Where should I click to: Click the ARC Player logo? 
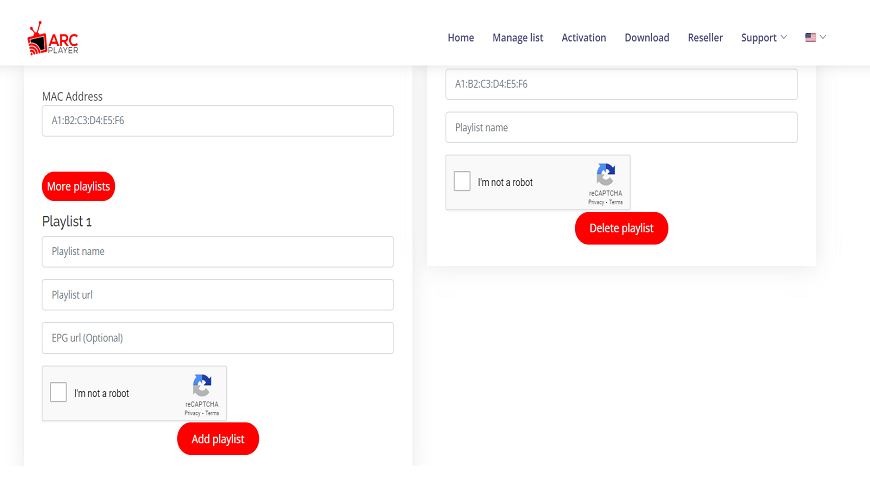tap(53, 38)
